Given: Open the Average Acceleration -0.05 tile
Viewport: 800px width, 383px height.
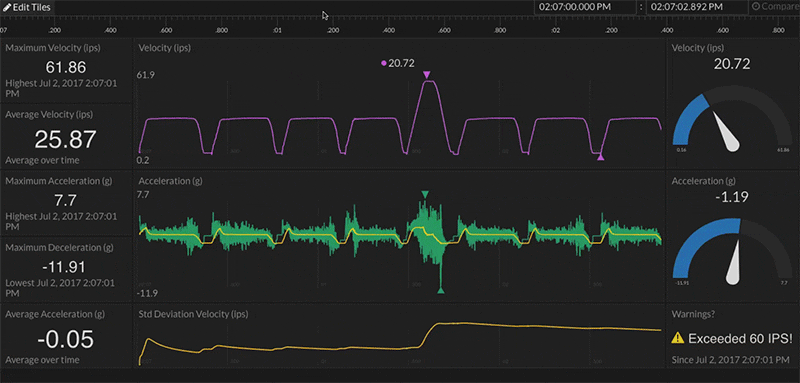Looking at the screenshot, I should coord(66,337).
